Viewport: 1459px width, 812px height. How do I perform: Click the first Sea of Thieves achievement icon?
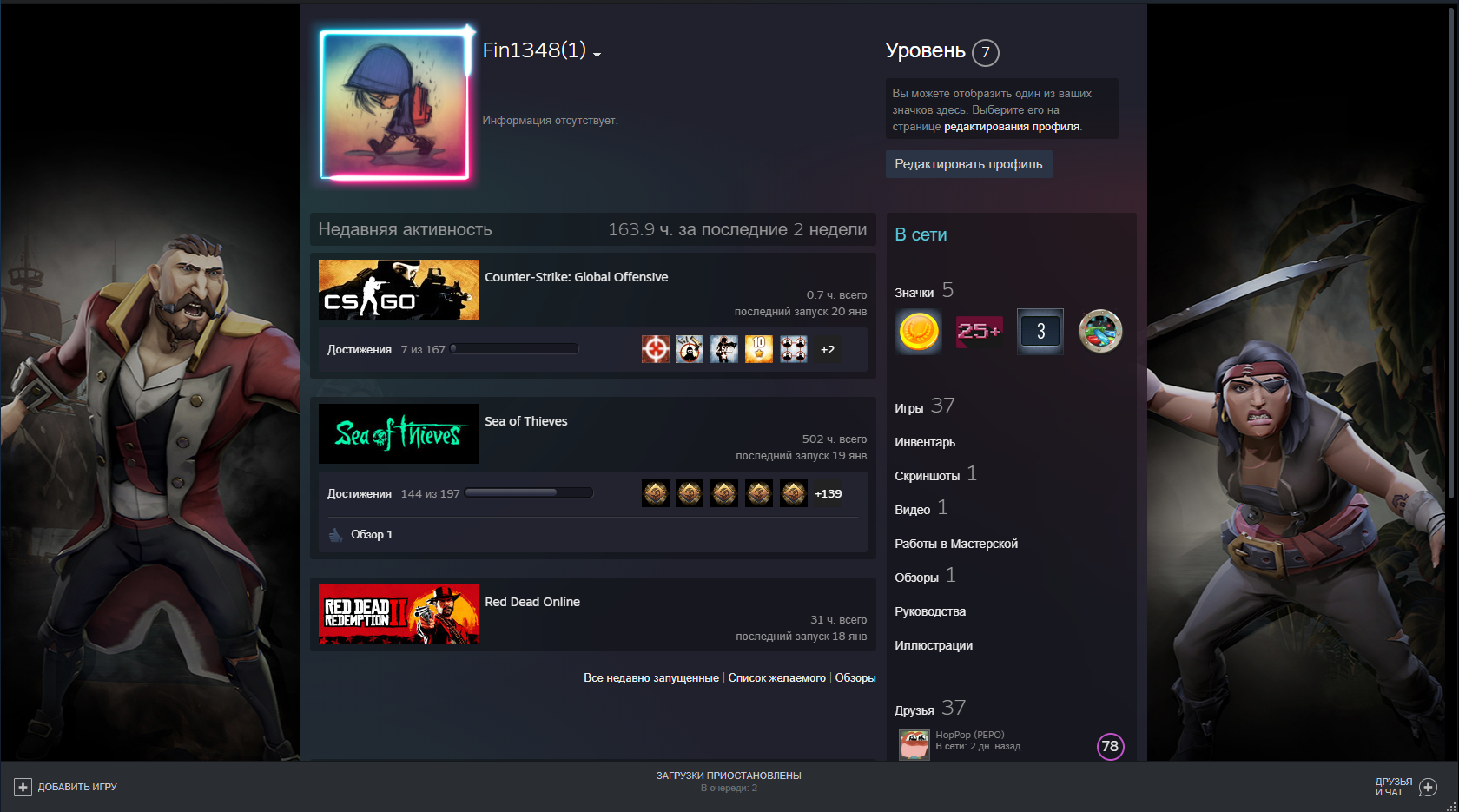pos(656,493)
